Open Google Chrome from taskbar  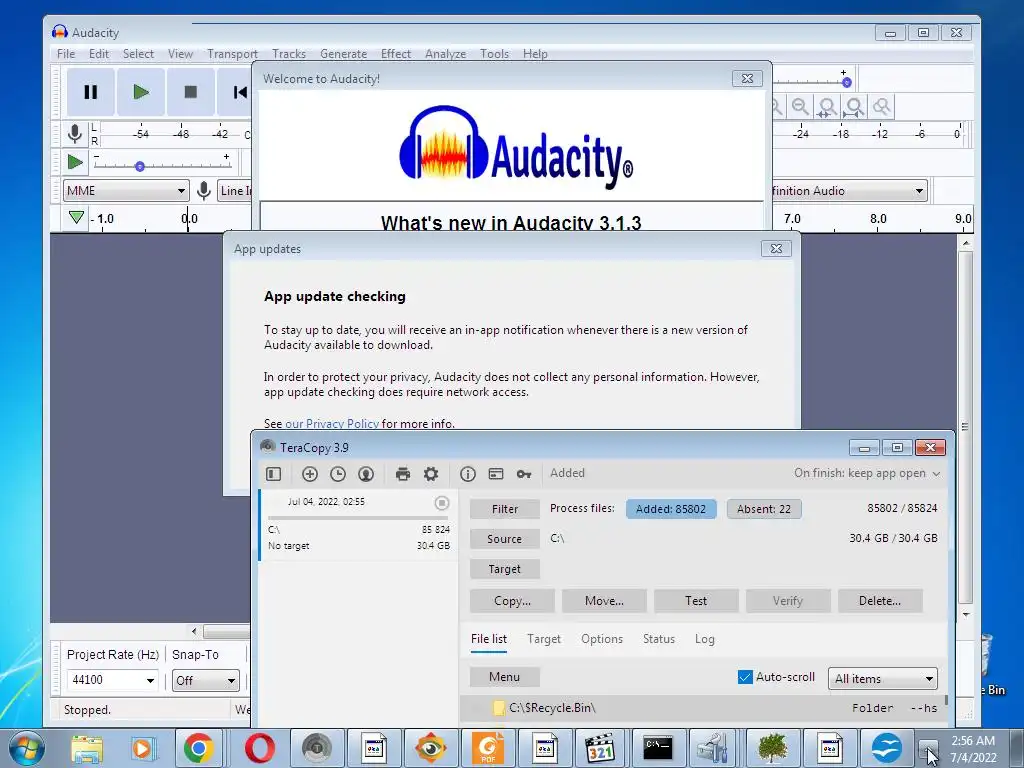tap(199, 748)
